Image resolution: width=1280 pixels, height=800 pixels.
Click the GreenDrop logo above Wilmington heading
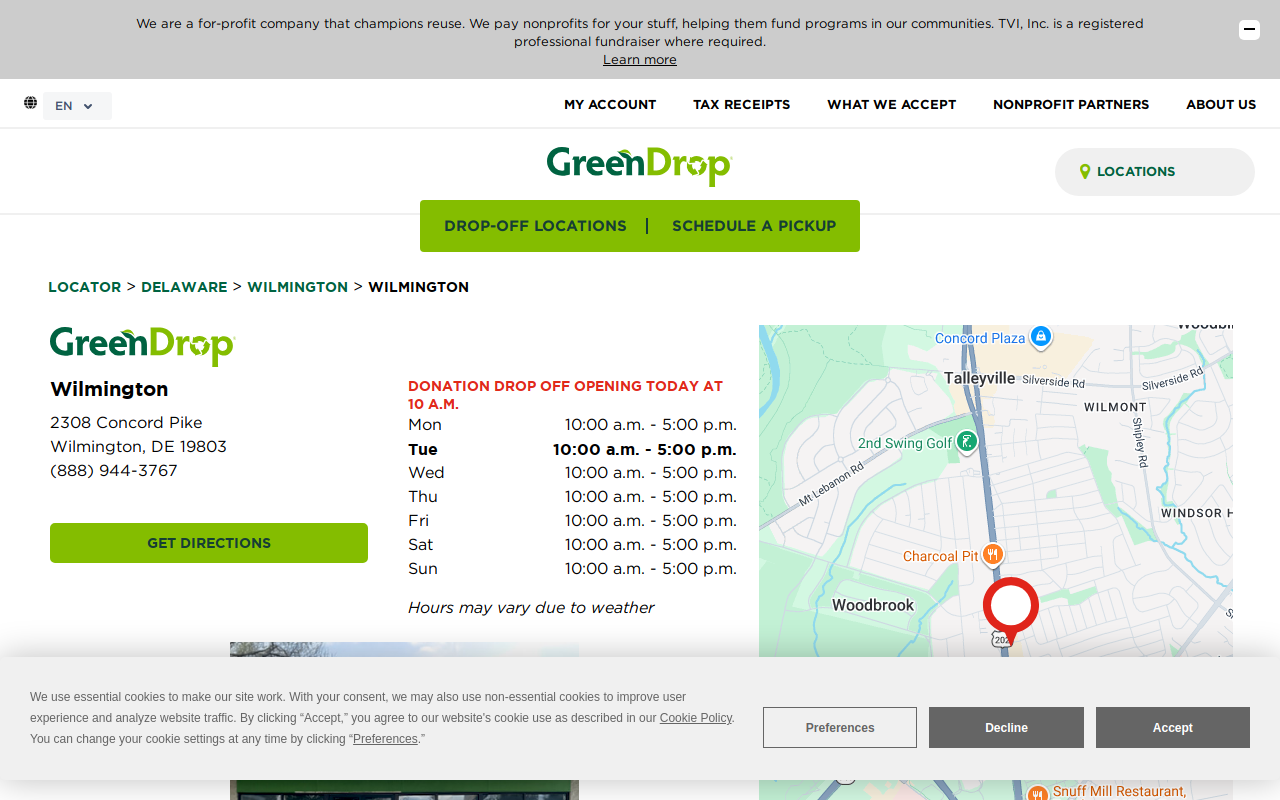coord(142,346)
